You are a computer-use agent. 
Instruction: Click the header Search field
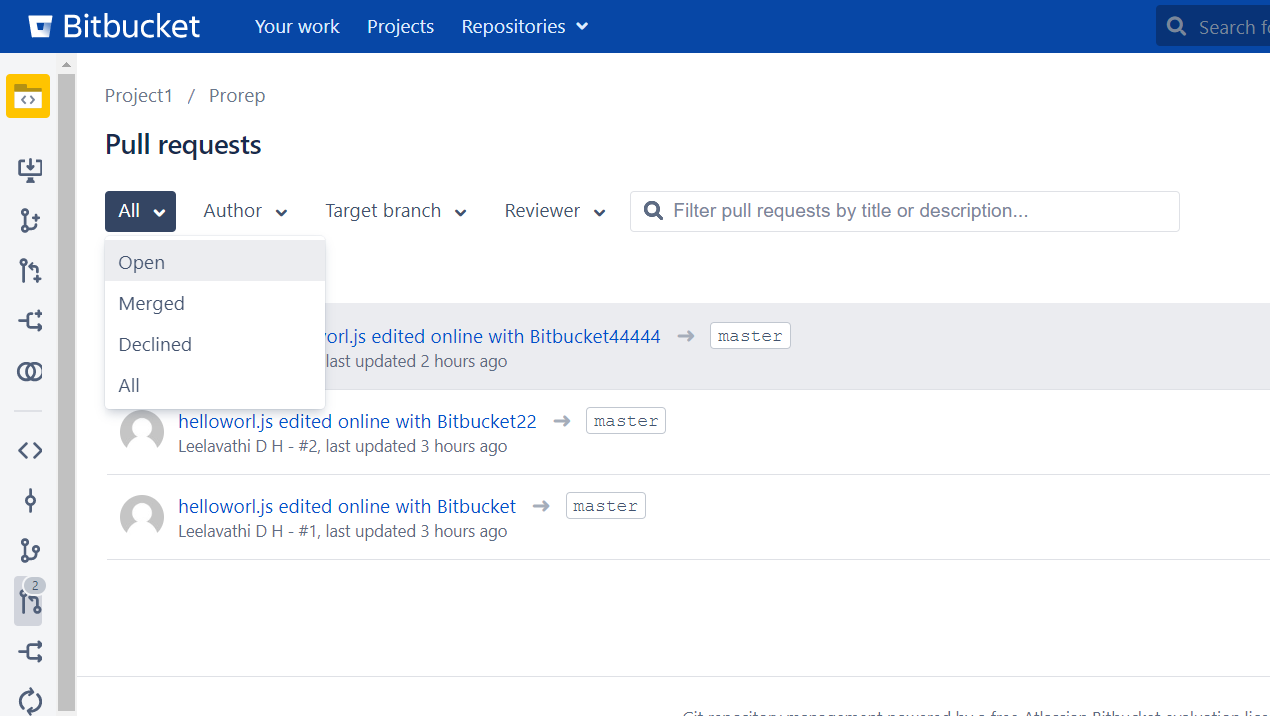click(1213, 27)
